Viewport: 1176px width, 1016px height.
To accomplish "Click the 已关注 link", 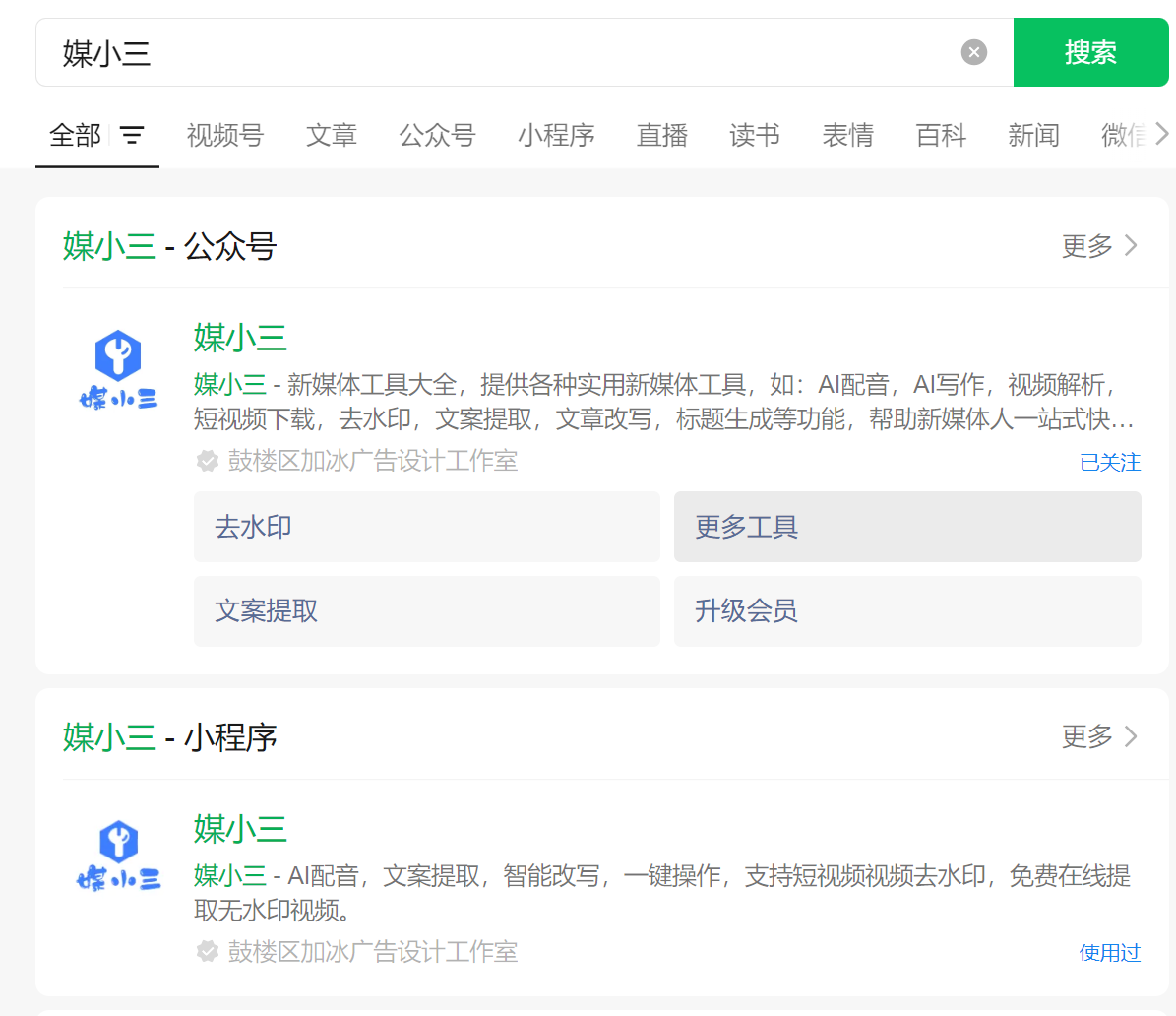I will coord(1110,463).
